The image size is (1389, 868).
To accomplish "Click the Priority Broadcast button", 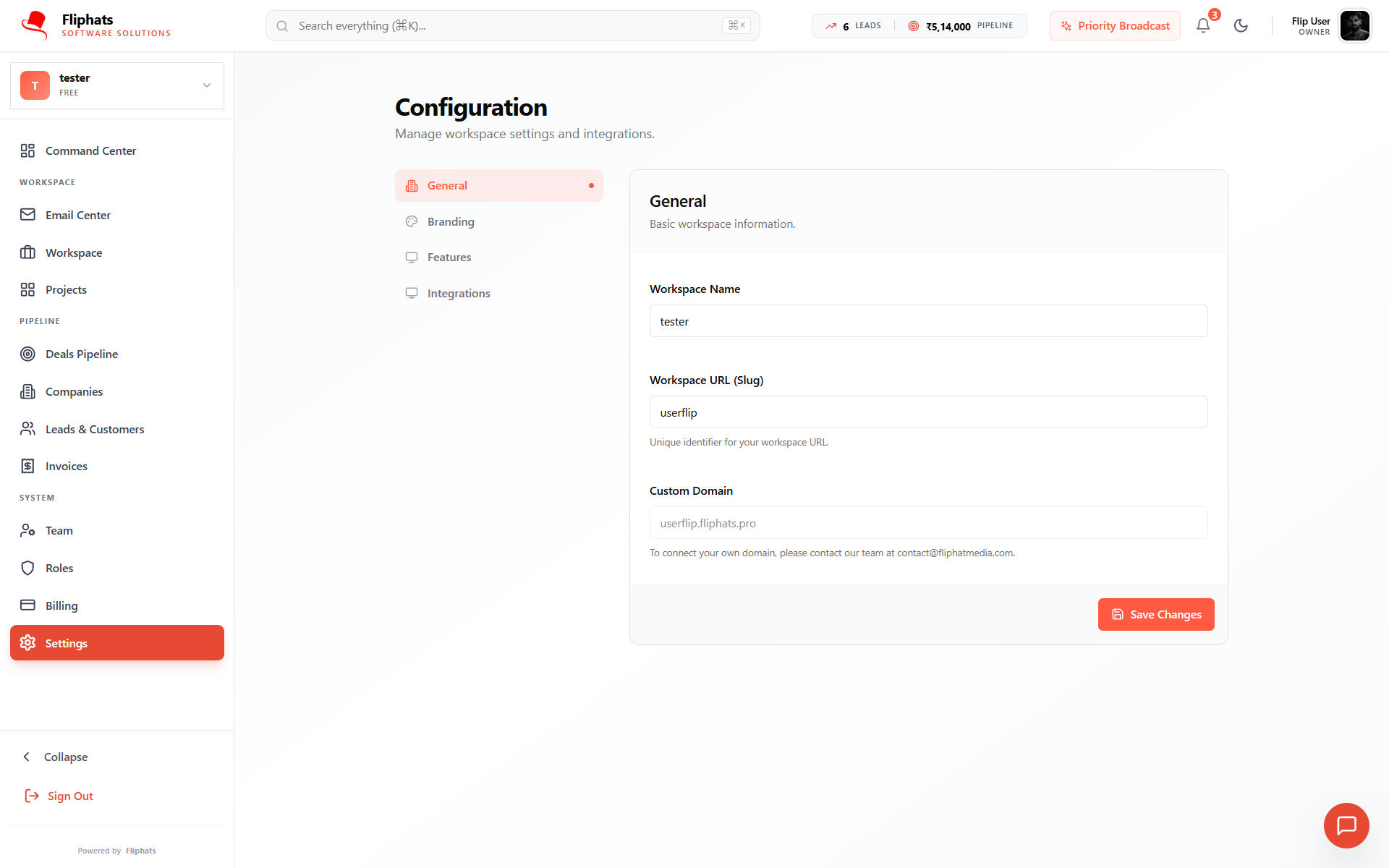I will tap(1115, 26).
